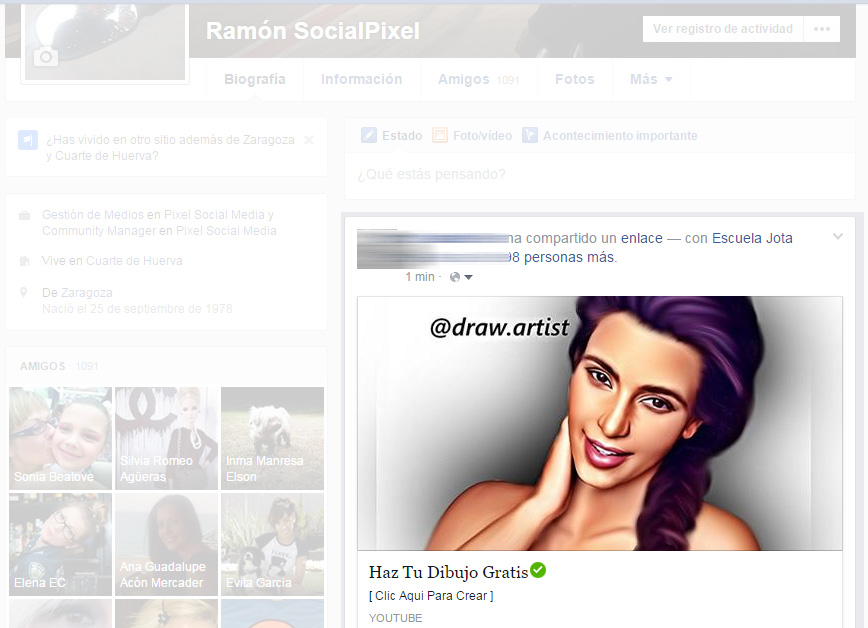The width and height of the screenshot is (868, 628).
Task: Open Evita Garcia friend thumbnail
Action: pyautogui.click(x=272, y=544)
